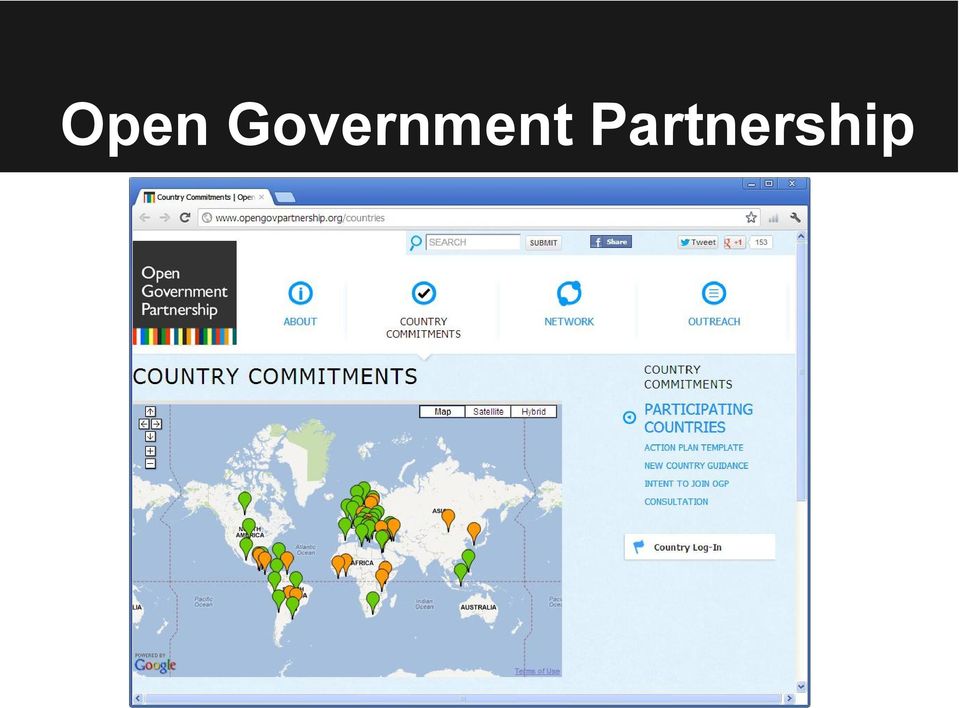This screenshot has width=960, height=708.
Task: Open the ACTION PLAN TEMPLATE link
Action: pos(694,448)
